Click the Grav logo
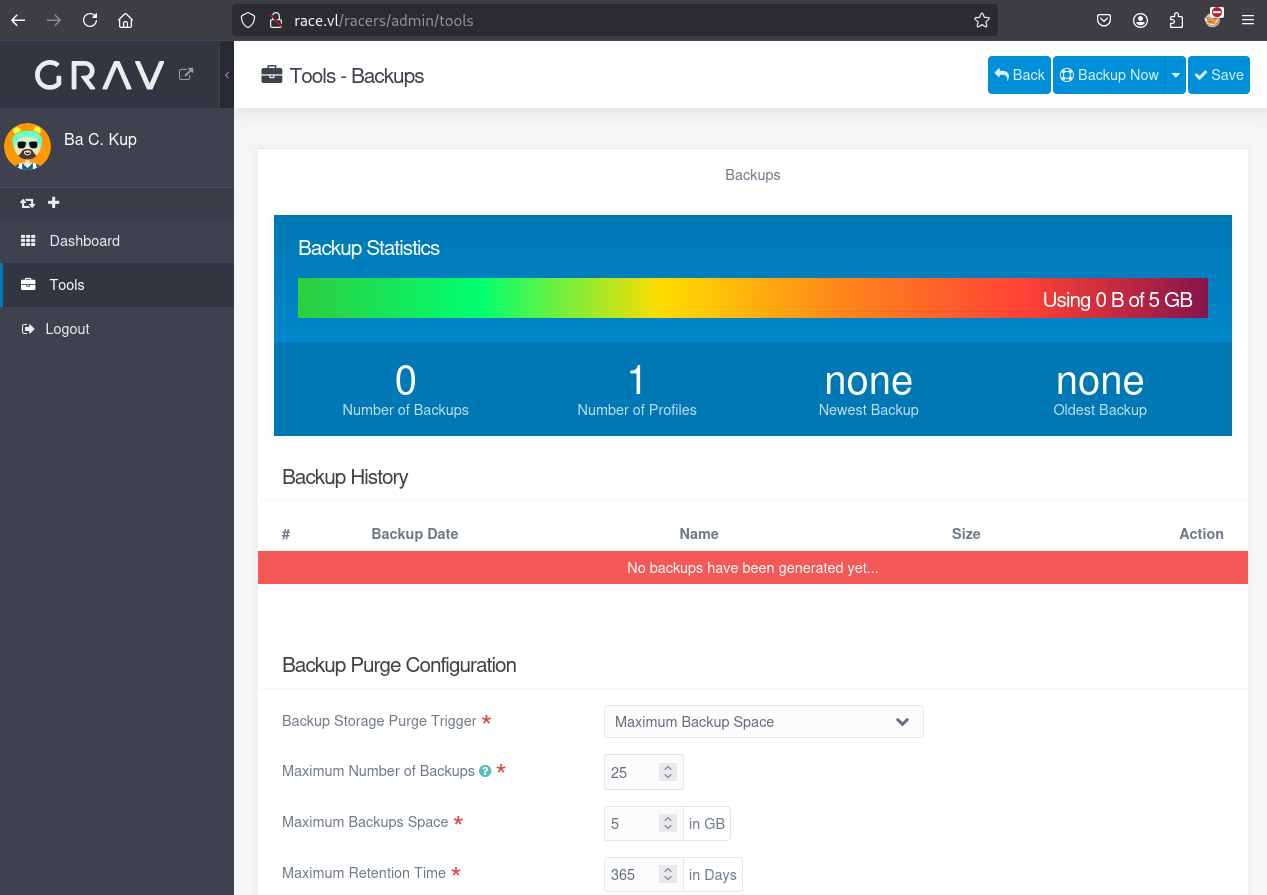This screenshot has height=895, width=1267. pyautogui.click(x=99, y=75)
